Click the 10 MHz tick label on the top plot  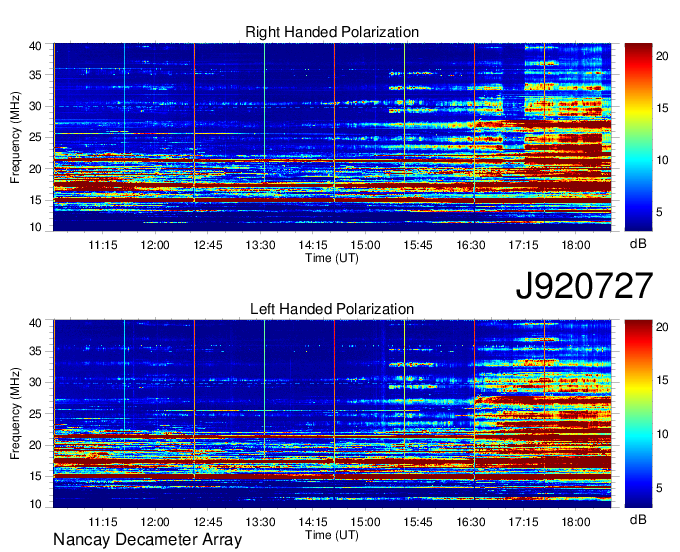click(x=35, y=227)
